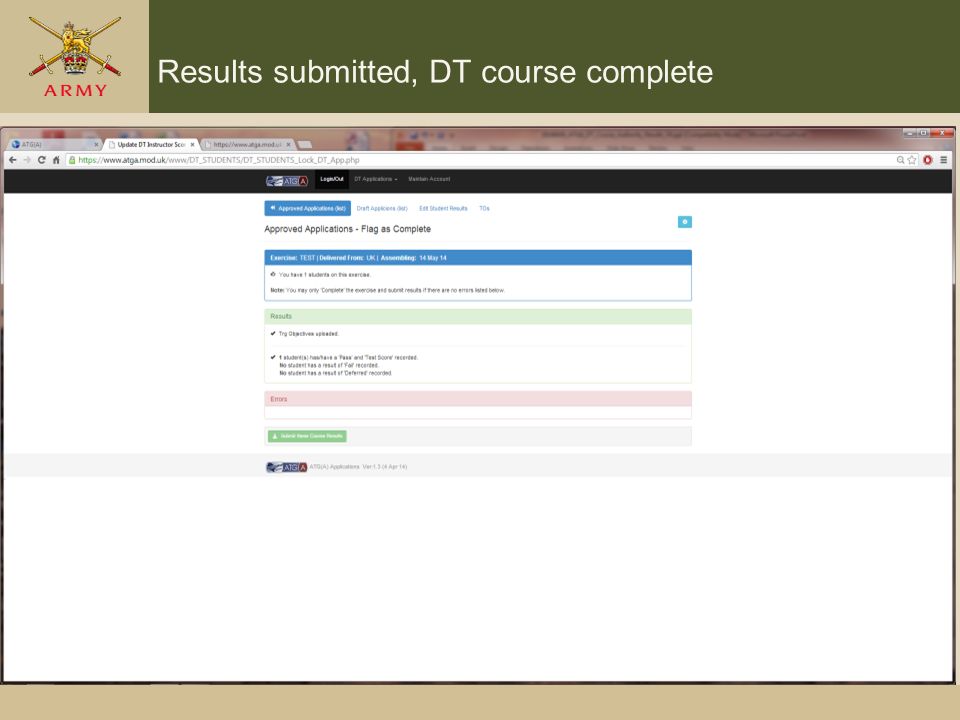The height and width of the screenshot is (720, 960).
Task: Click the green Submit course results button
Action: click(307, 436)
